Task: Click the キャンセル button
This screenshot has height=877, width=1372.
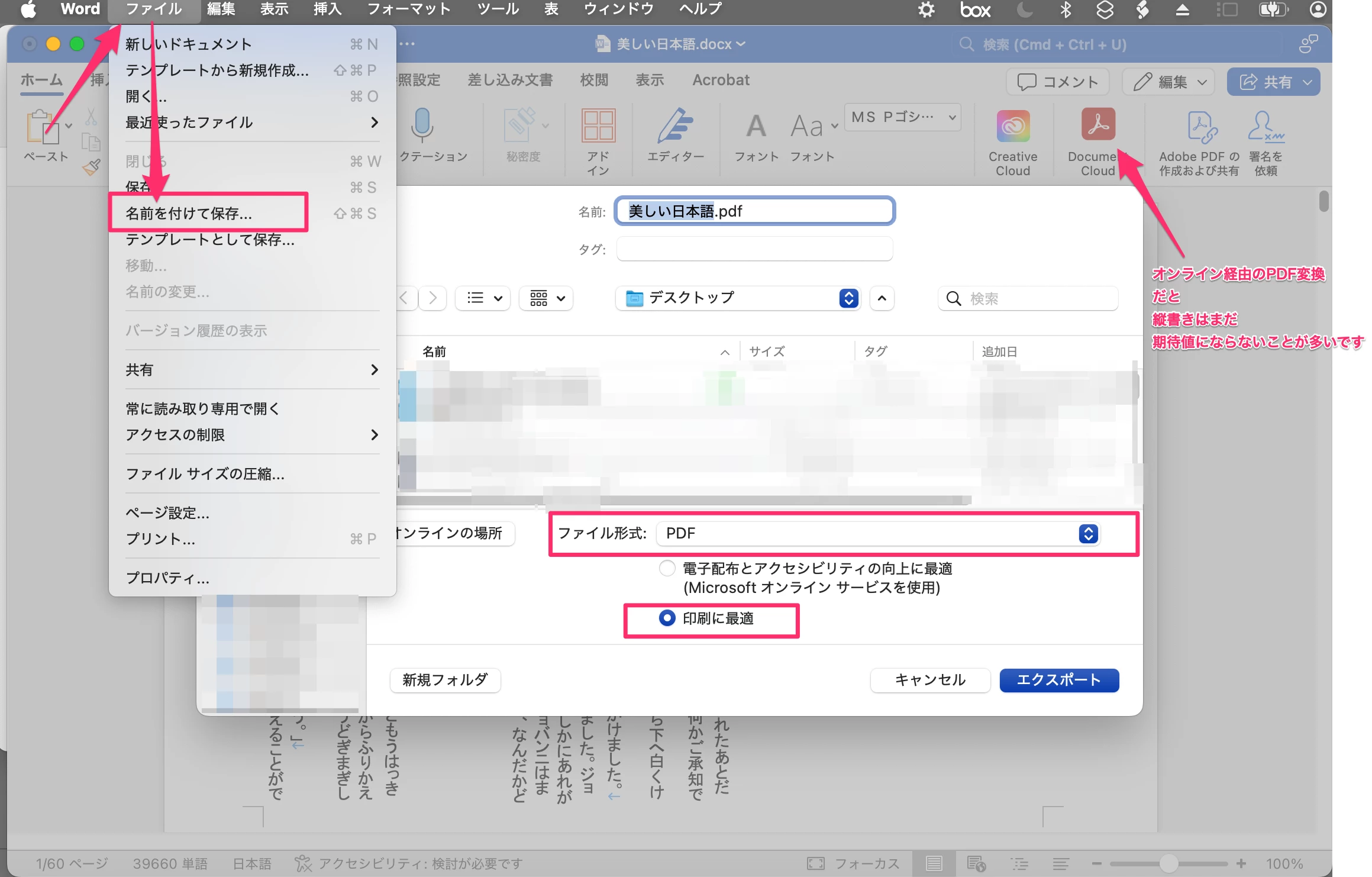Action: tap(929, 680)
